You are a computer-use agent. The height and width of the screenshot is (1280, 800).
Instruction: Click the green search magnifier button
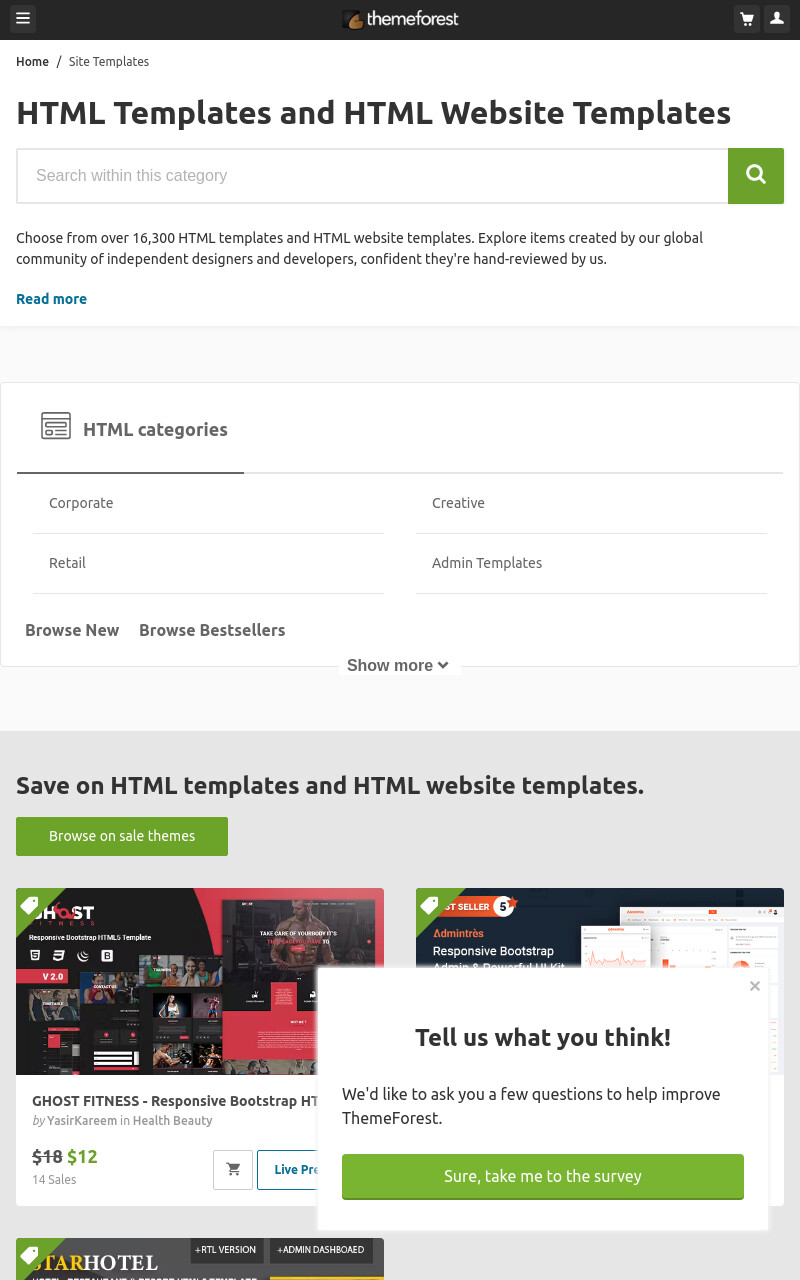point(756,176)
